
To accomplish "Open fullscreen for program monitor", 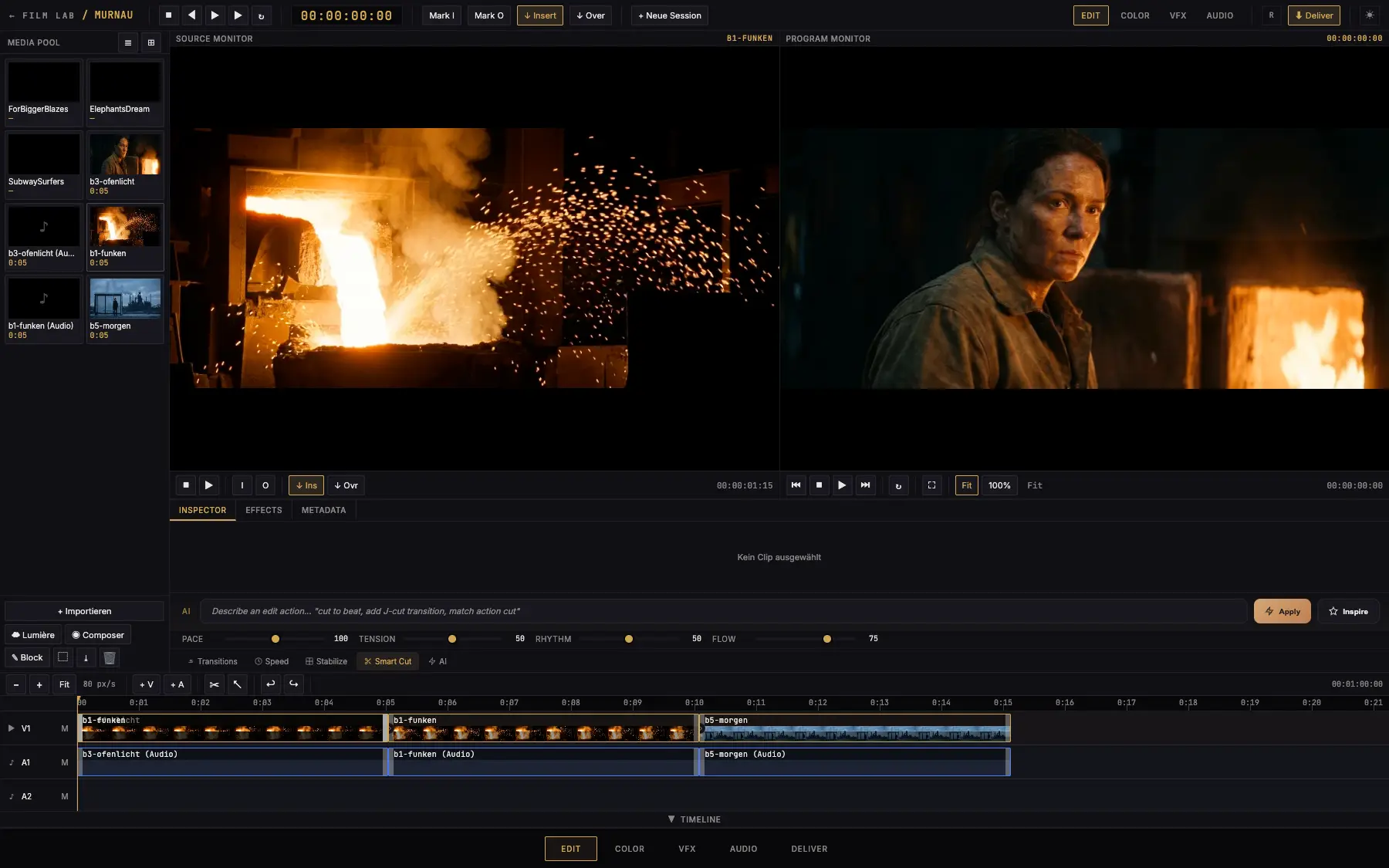I will point(932,485).
